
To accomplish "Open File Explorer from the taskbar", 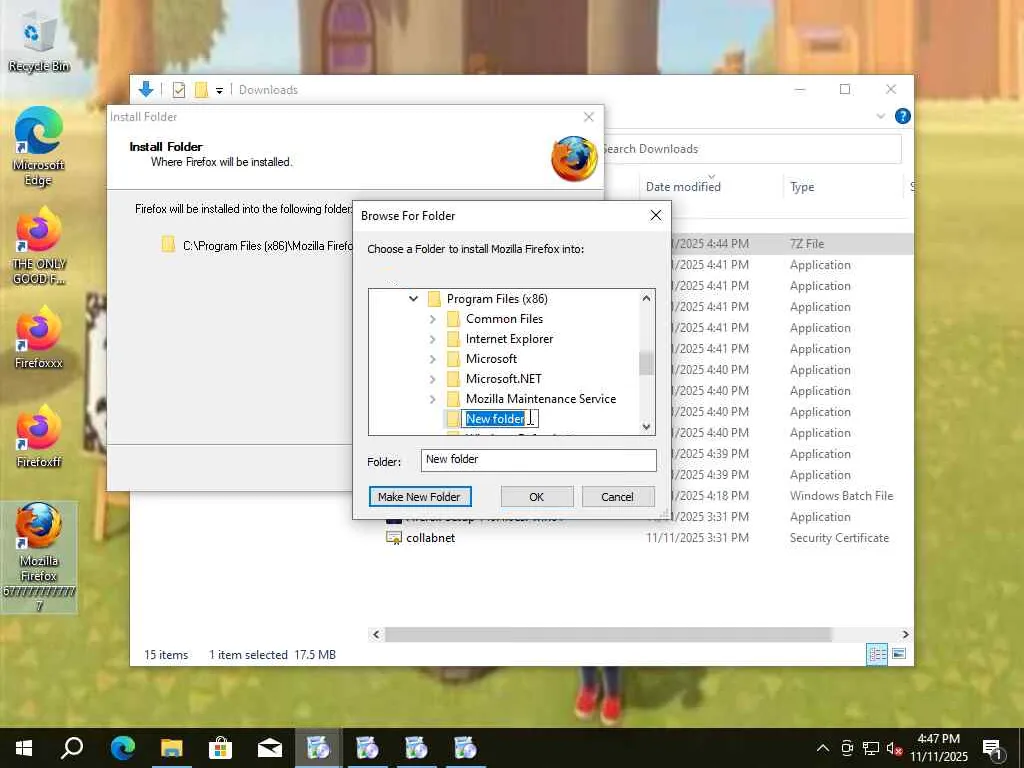I will click(172, 748).
